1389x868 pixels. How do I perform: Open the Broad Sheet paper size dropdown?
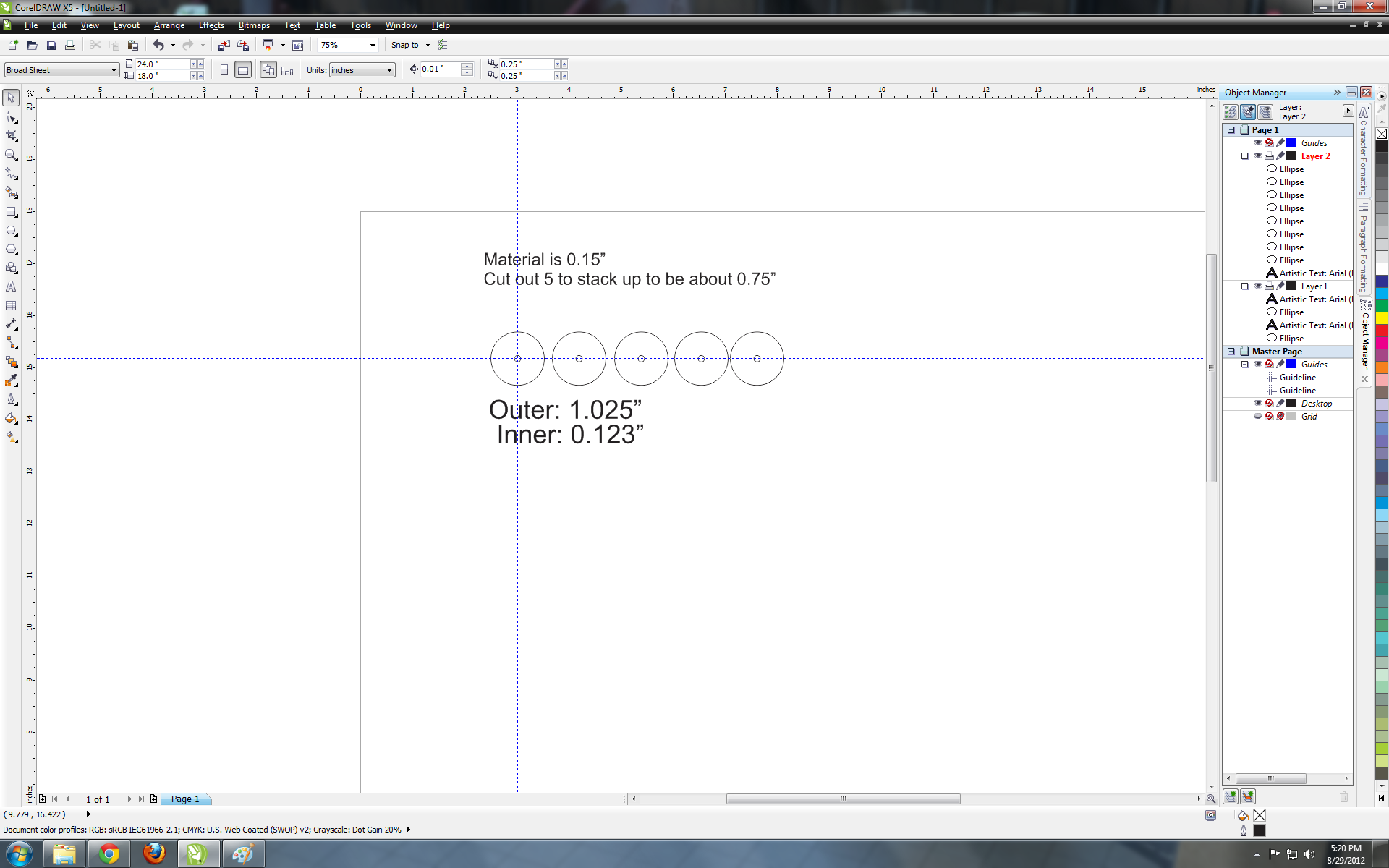(x=114, y=70)
